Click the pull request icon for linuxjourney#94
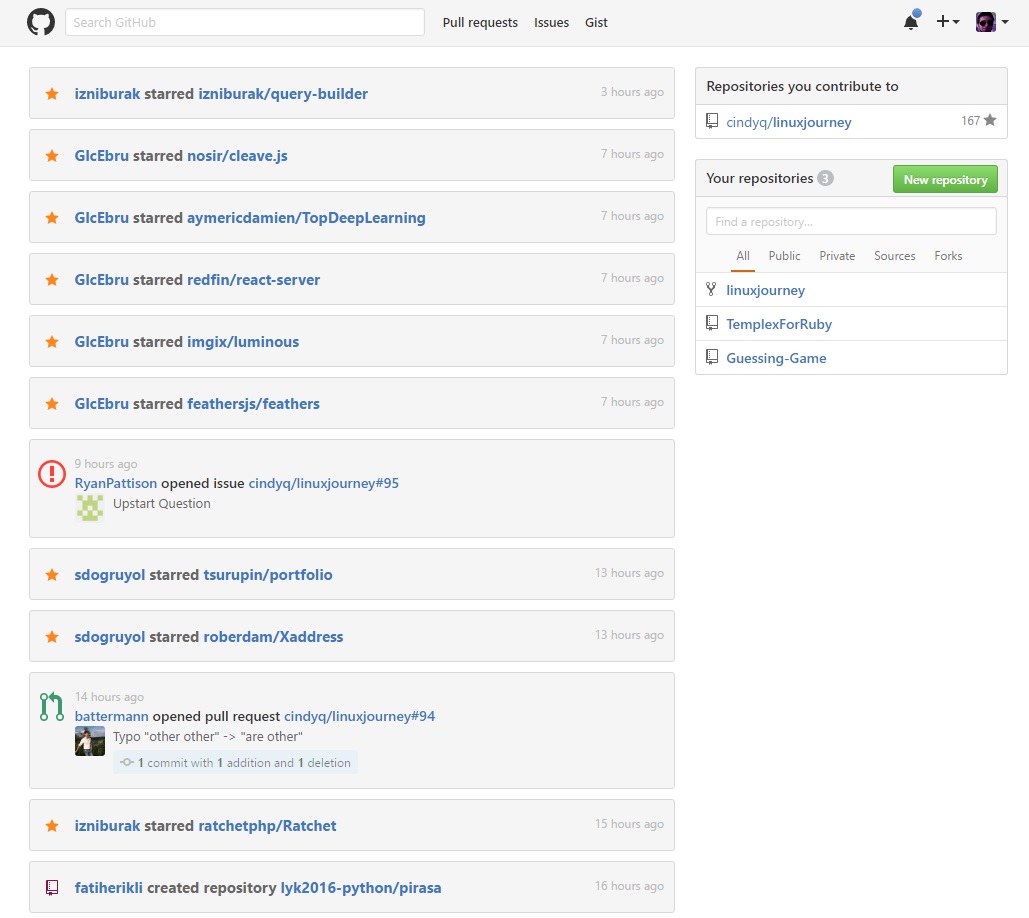The width and height of the screenshot is (1029, 918). coord(52,707)
